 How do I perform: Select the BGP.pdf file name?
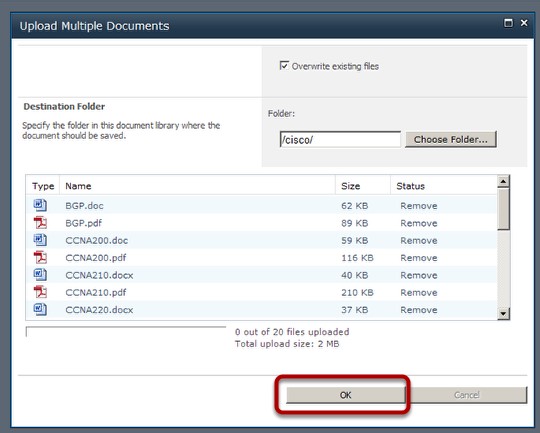tap(84, 223)
